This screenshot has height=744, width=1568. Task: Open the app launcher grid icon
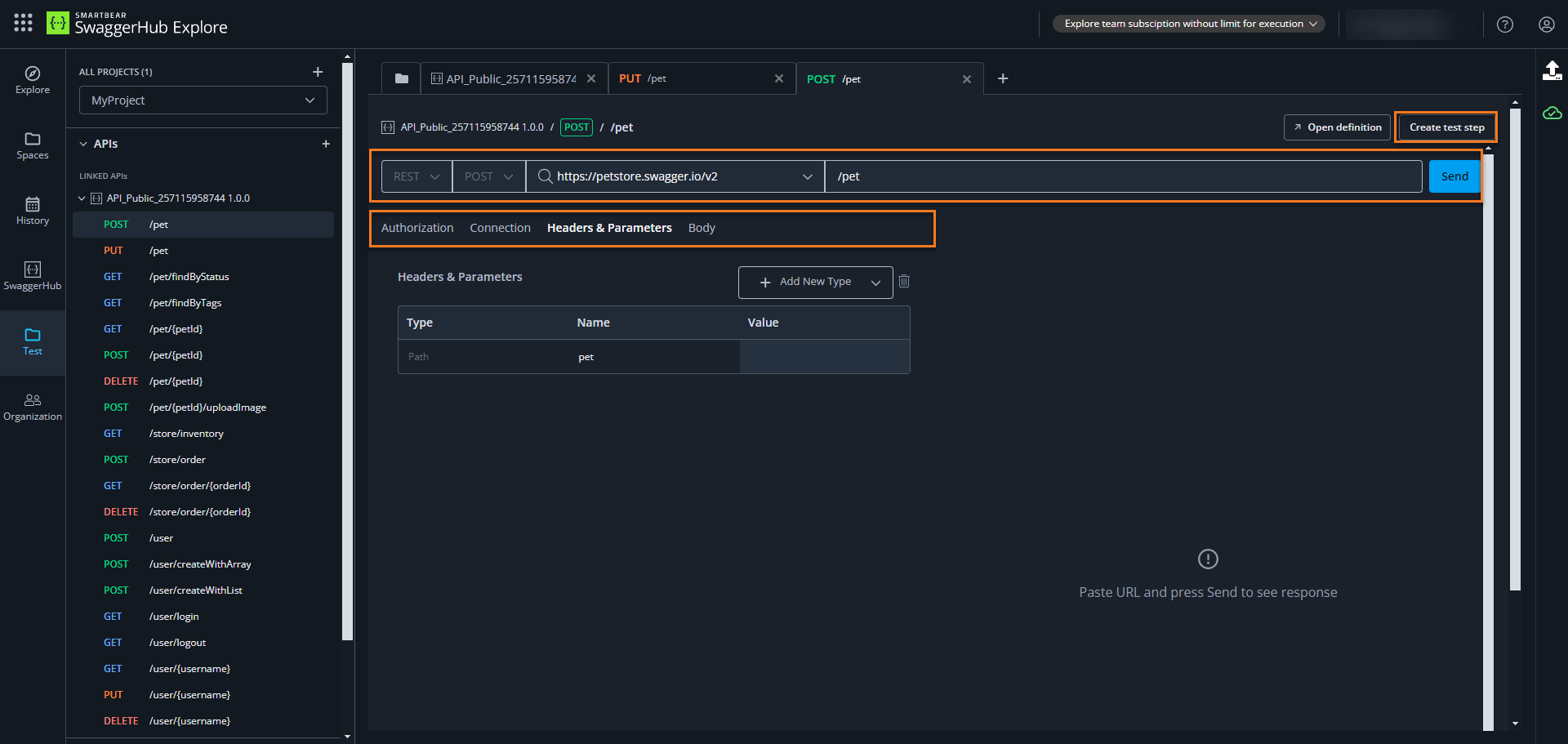coord(24,23)
